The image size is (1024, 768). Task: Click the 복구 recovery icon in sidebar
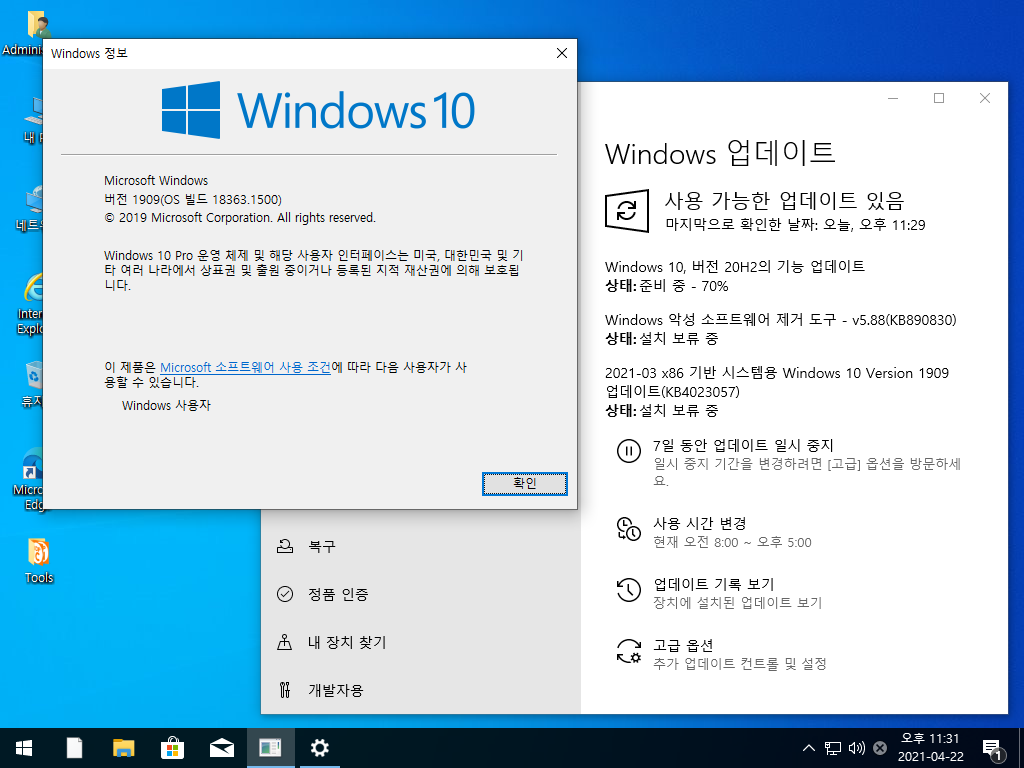tap(285, 546)
